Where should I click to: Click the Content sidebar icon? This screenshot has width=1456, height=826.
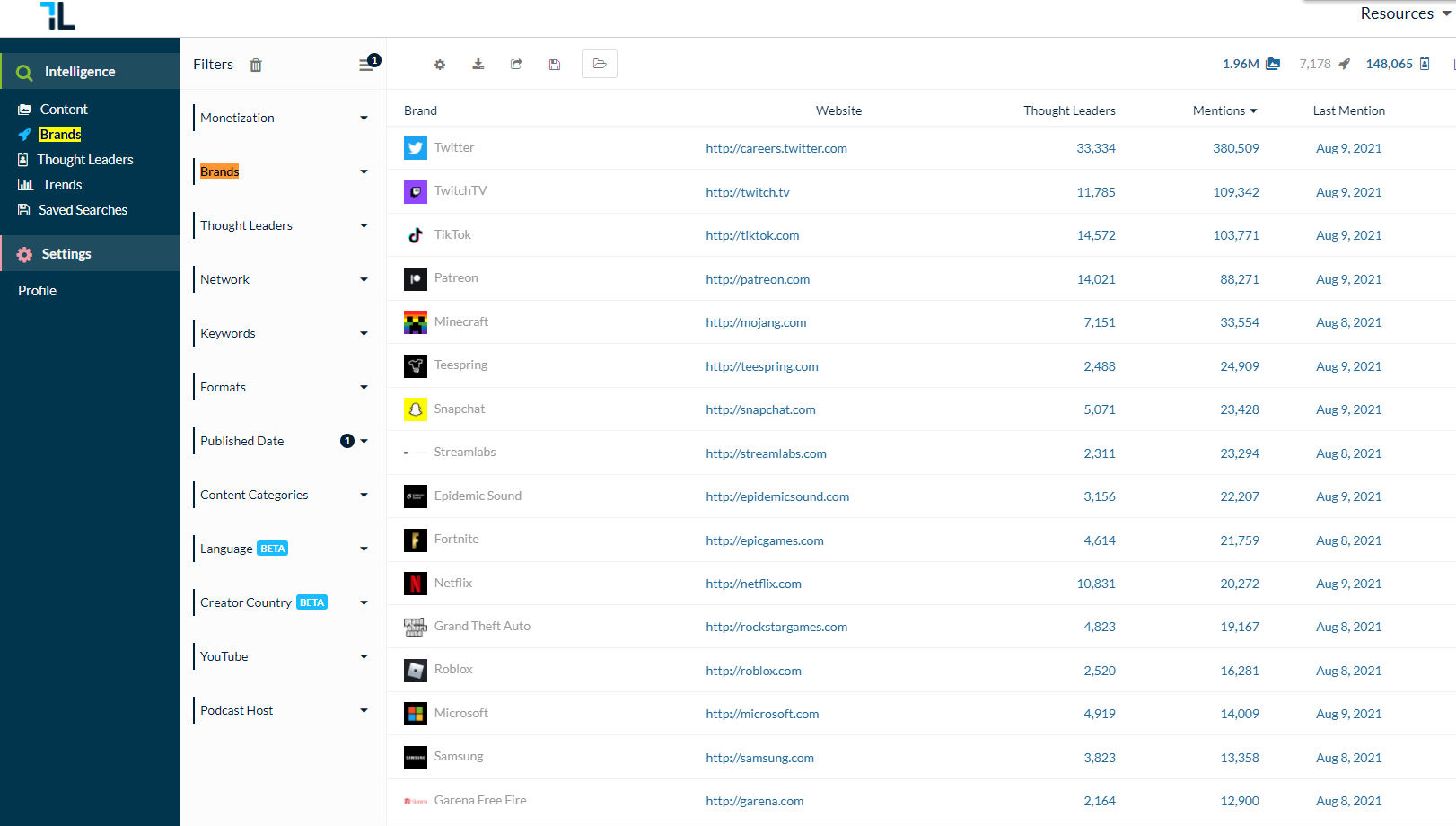[24, 110]
